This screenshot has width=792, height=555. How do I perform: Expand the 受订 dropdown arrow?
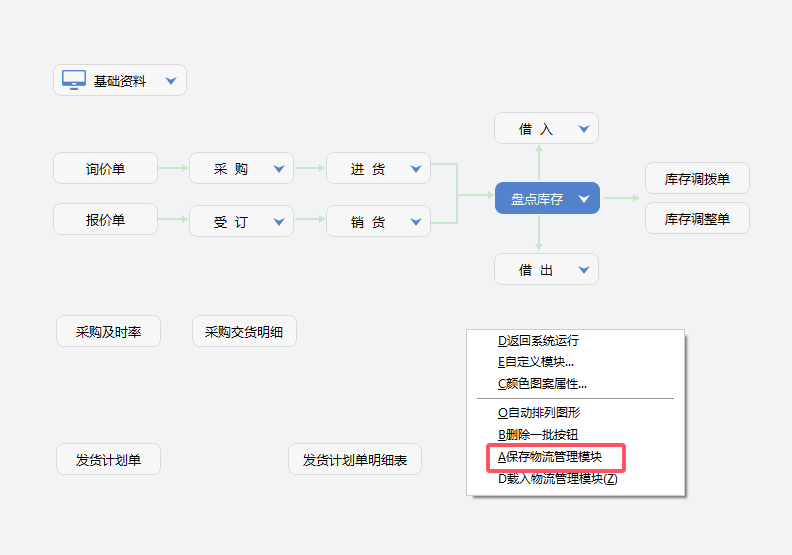tap(279, 221)
